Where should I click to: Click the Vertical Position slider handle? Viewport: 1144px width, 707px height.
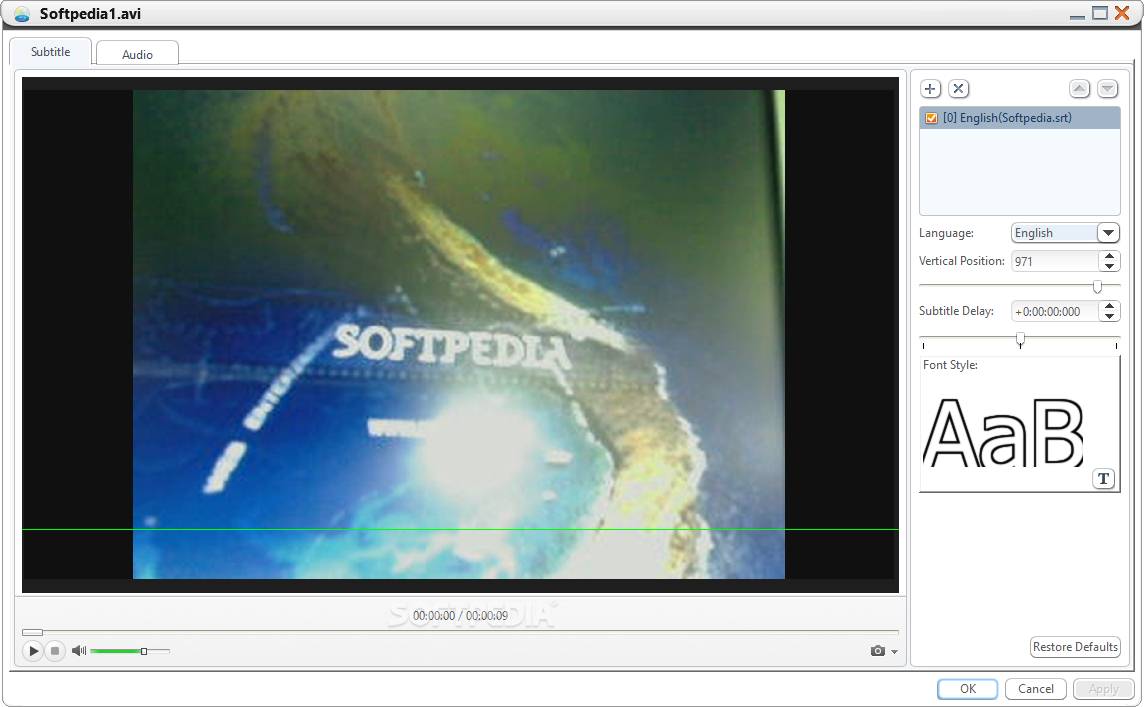tap(1097, 287)
